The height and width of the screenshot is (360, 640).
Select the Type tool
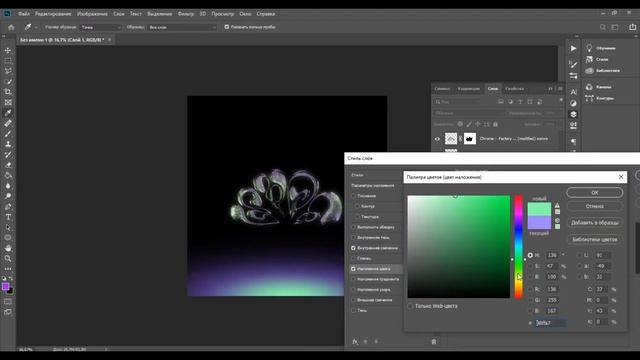pyautogui.click(x=8, y=217)
